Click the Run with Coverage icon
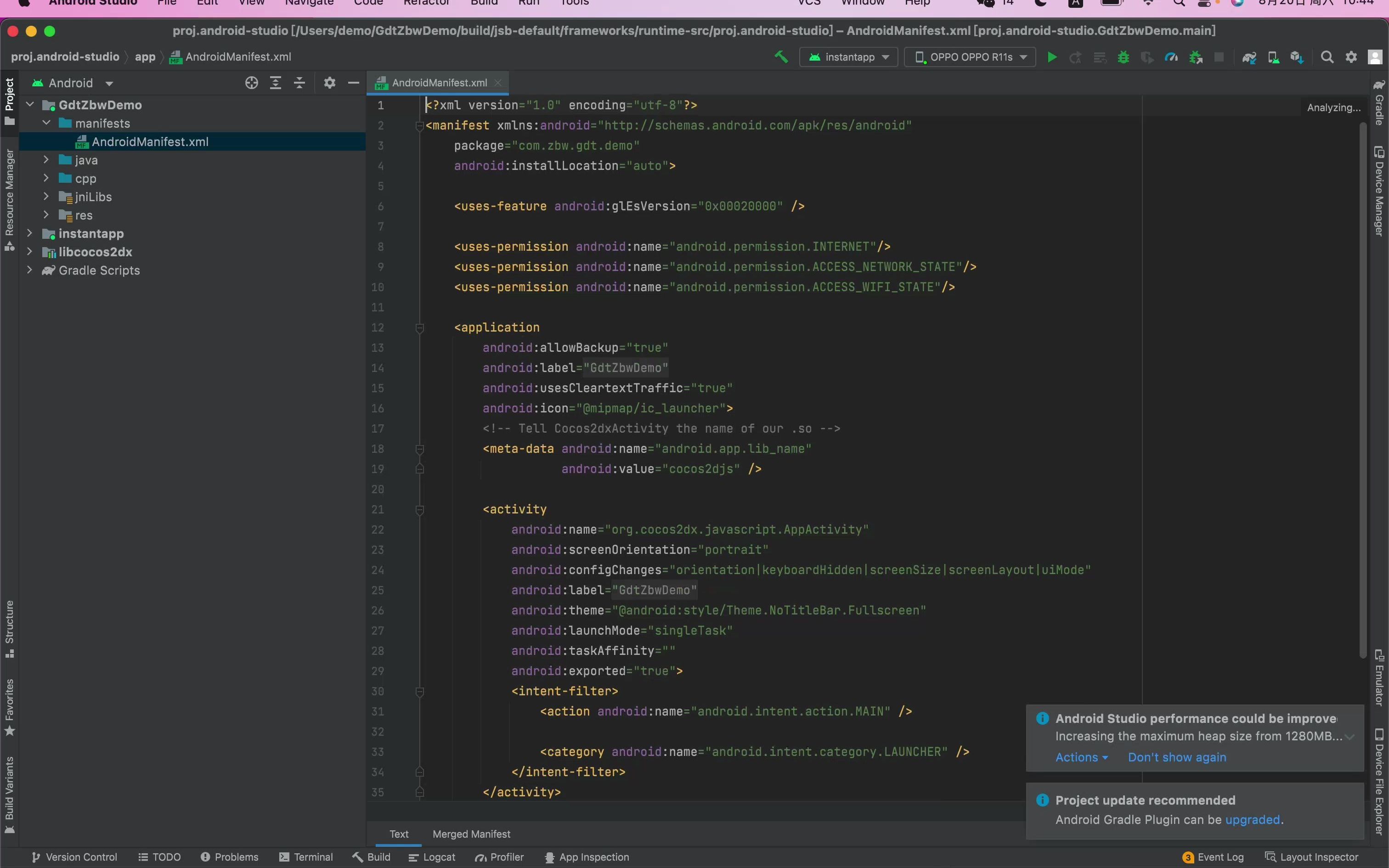The width and height of the screenshot is (1389, 868). [1147, 57]
